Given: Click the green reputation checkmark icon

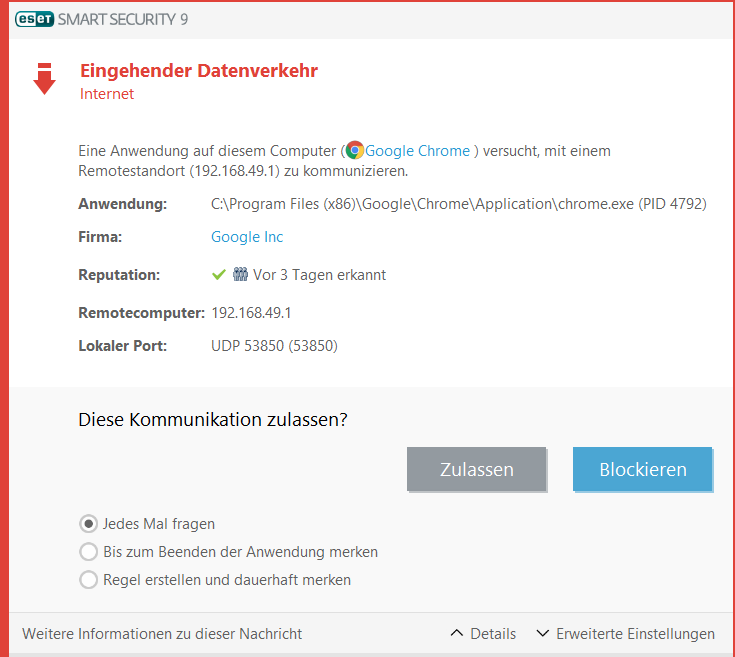Looking at the screenshot, I should pos(219,275).
